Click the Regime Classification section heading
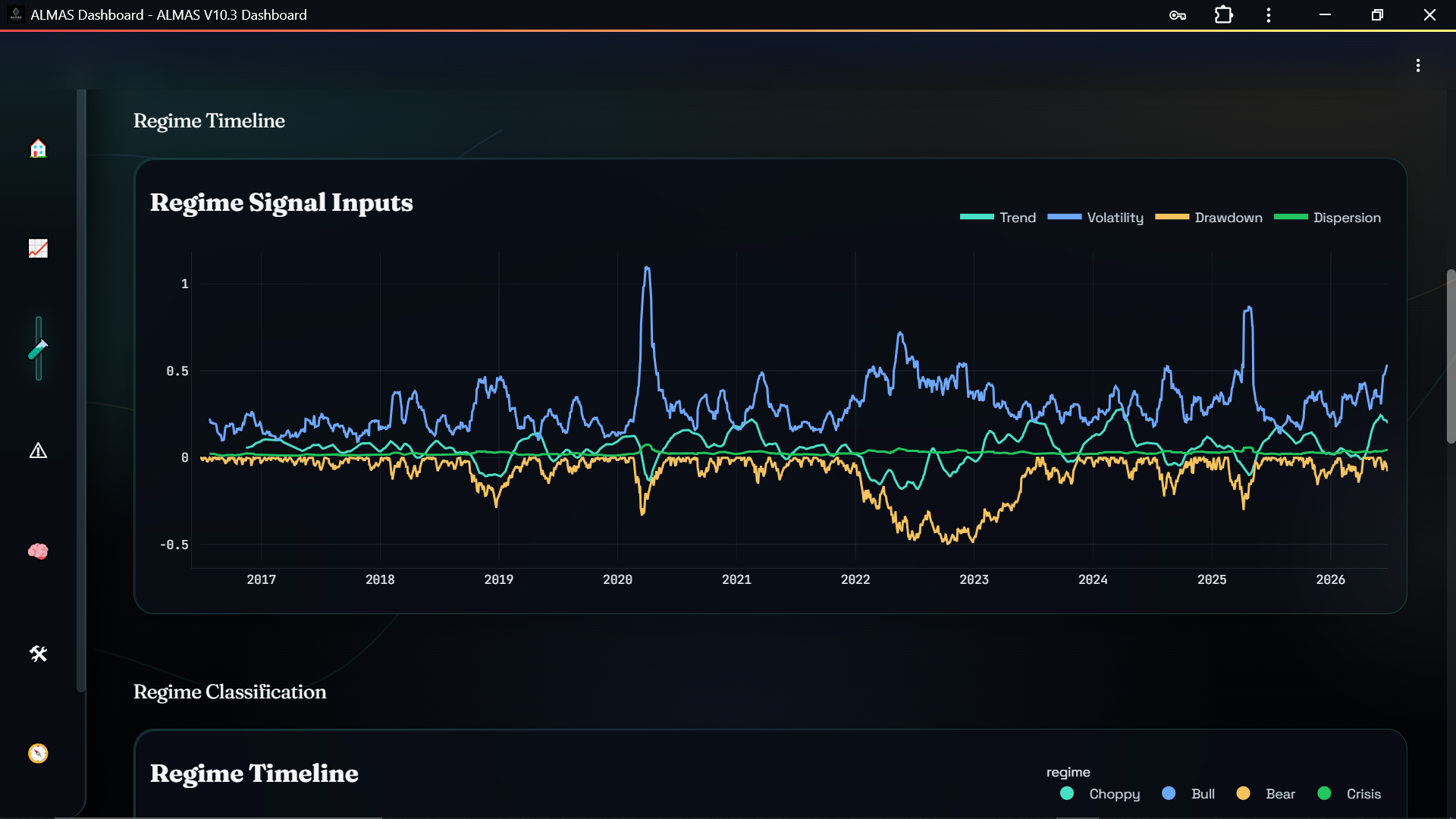The width and height of the screenshot is (1456, 819). [x=230, y=692]
